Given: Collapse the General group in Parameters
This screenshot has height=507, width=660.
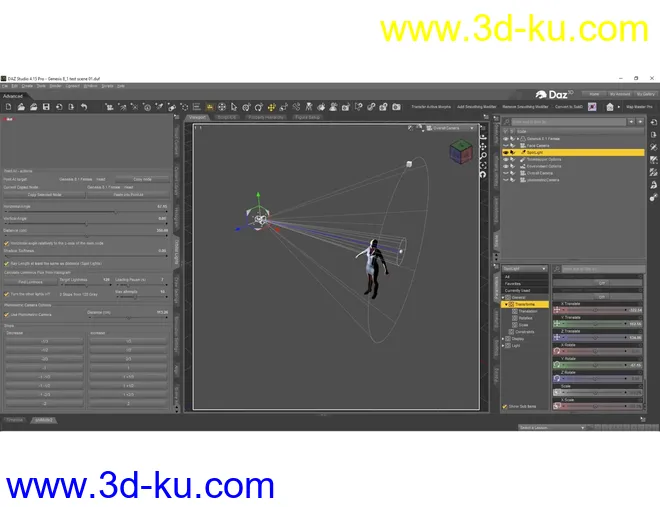Looking at the screenshot, I should [504, 297].
